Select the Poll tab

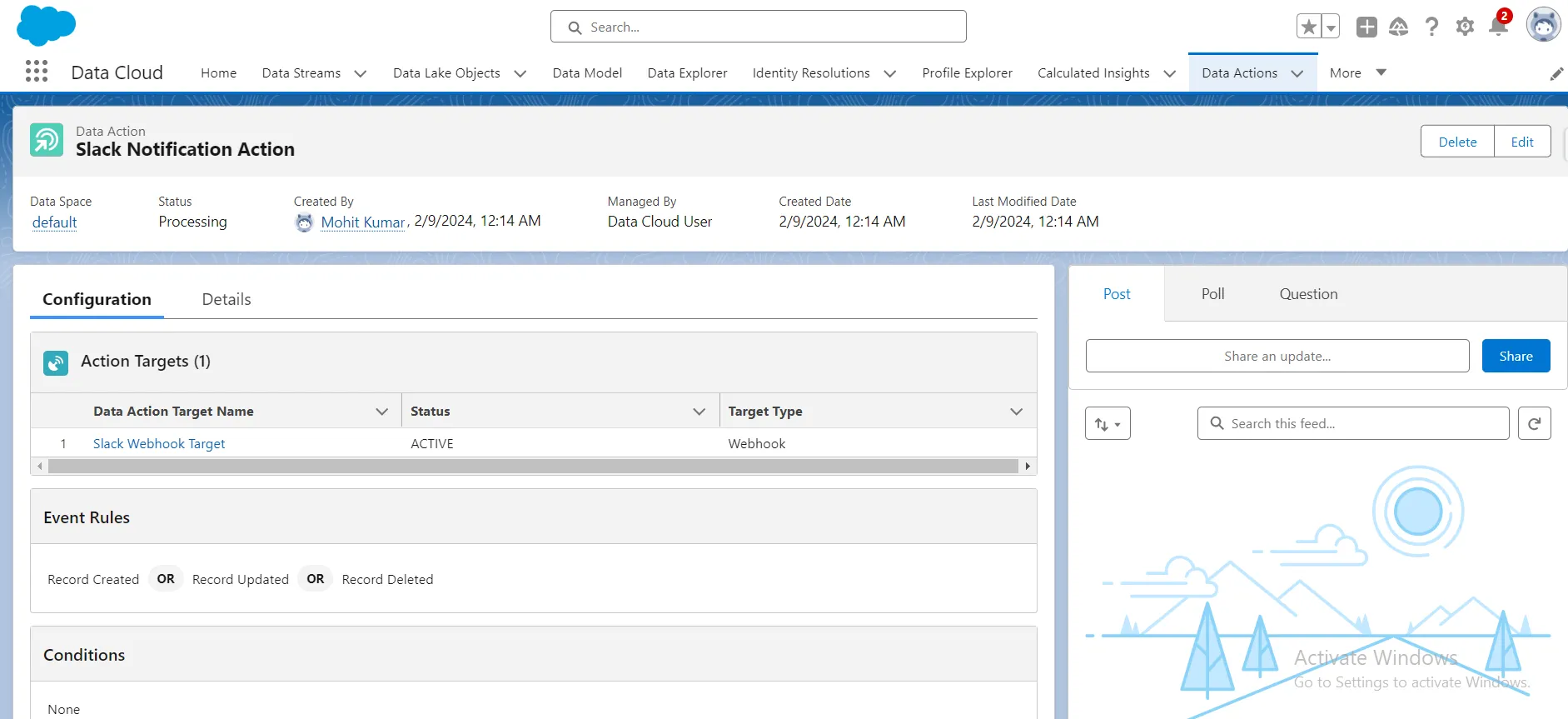pos(1212,294)
